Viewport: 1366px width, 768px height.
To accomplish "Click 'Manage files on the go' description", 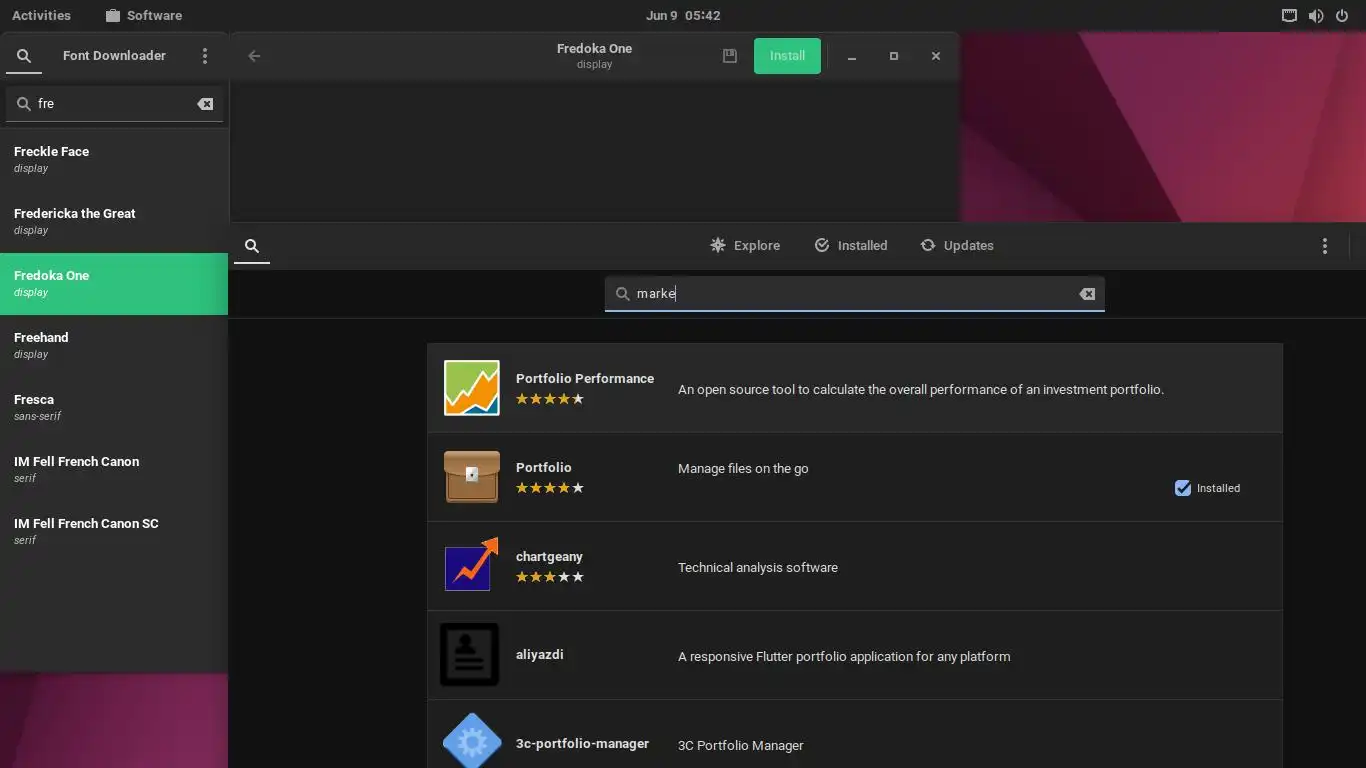I will [x=743, y=469].
